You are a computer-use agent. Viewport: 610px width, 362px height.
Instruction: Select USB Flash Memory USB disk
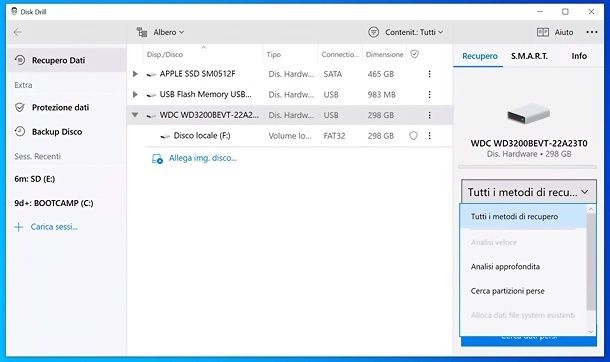205,94
